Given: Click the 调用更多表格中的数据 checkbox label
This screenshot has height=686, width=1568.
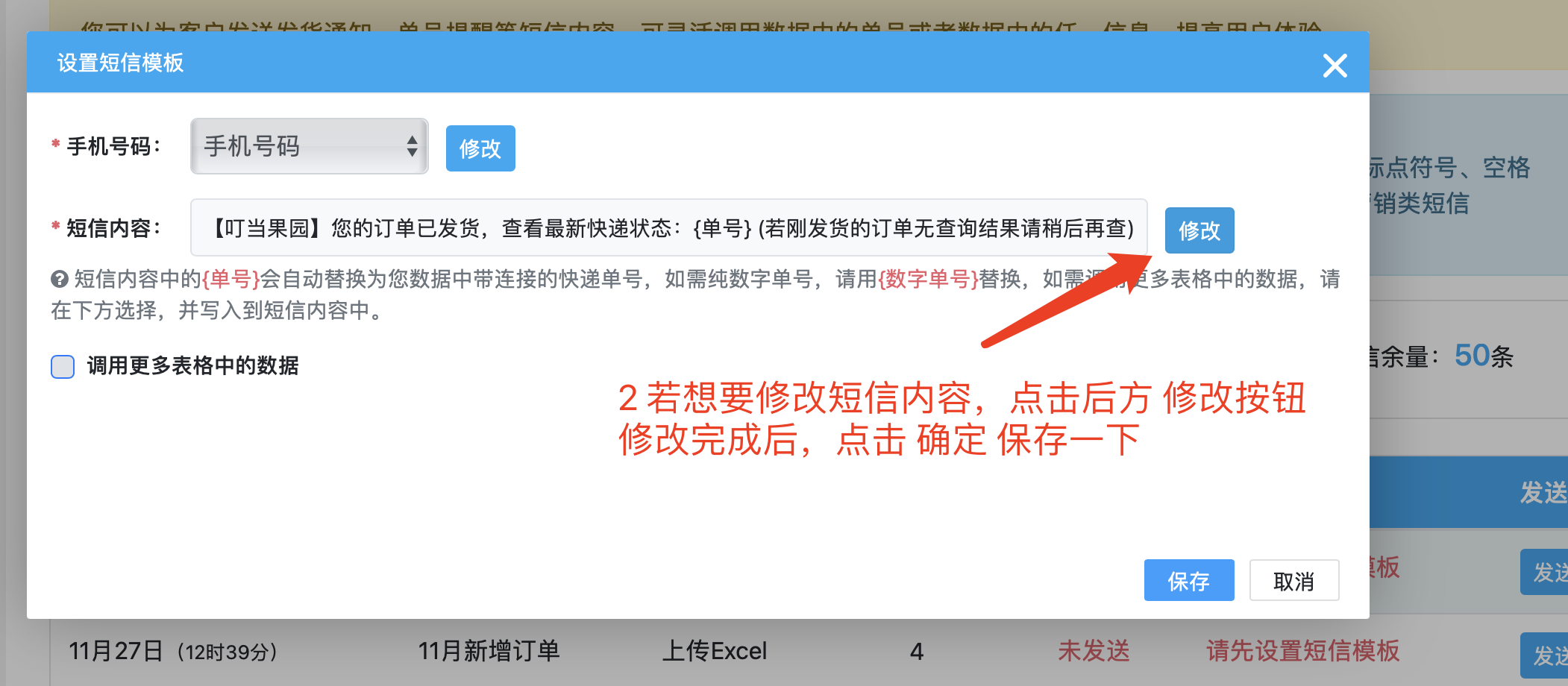Looking at the screenshot, I should [192, 365].
